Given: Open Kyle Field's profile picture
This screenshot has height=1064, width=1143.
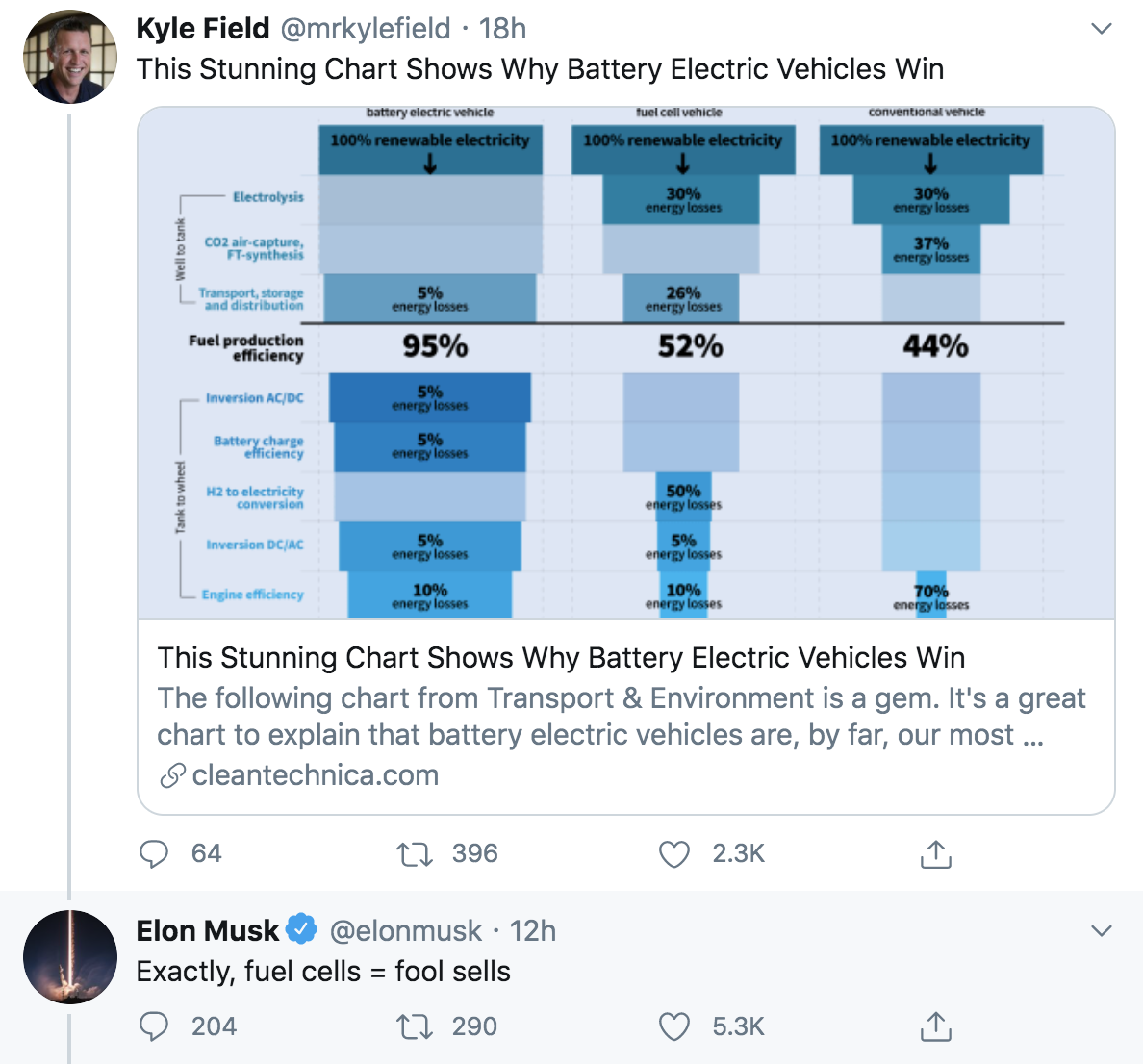Looking at the screenshot, I should tap(70, 56).
